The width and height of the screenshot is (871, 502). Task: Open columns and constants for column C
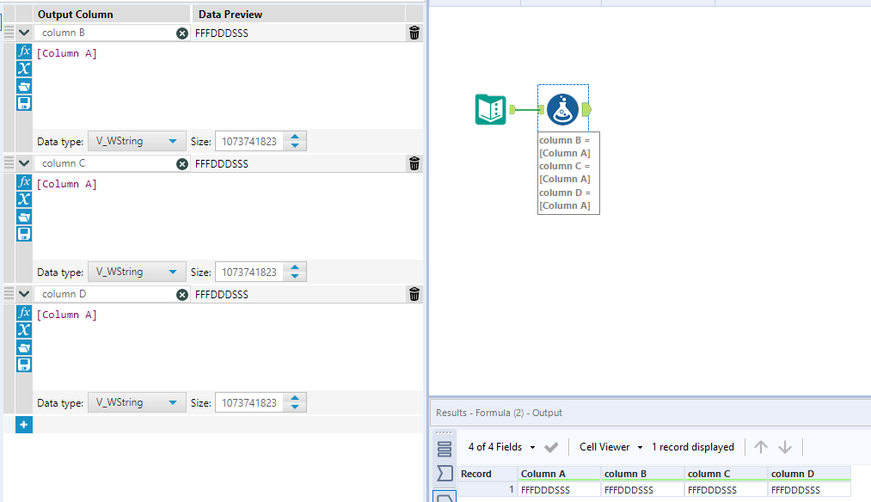pos(24,199)
